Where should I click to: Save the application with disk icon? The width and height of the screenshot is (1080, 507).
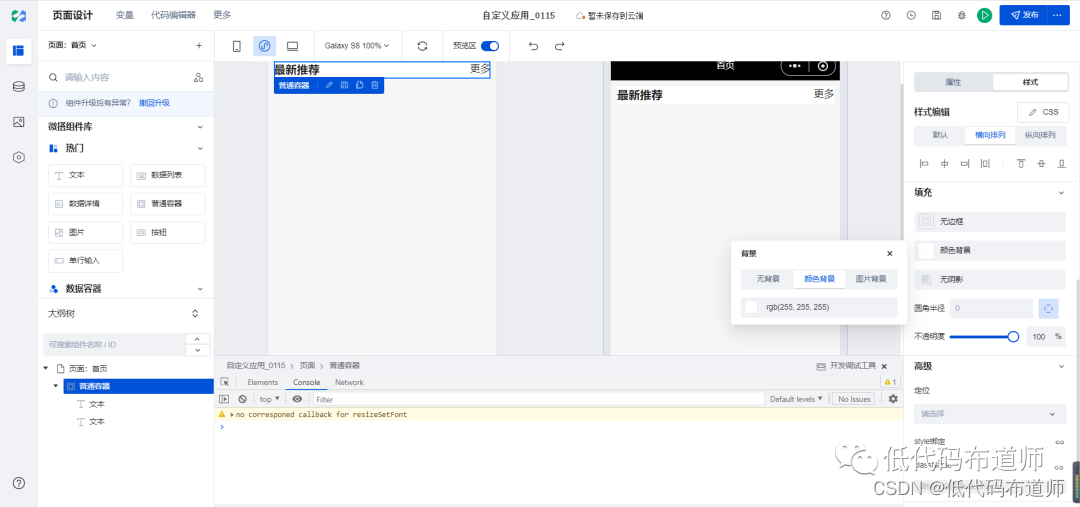[x=936, y=15]
